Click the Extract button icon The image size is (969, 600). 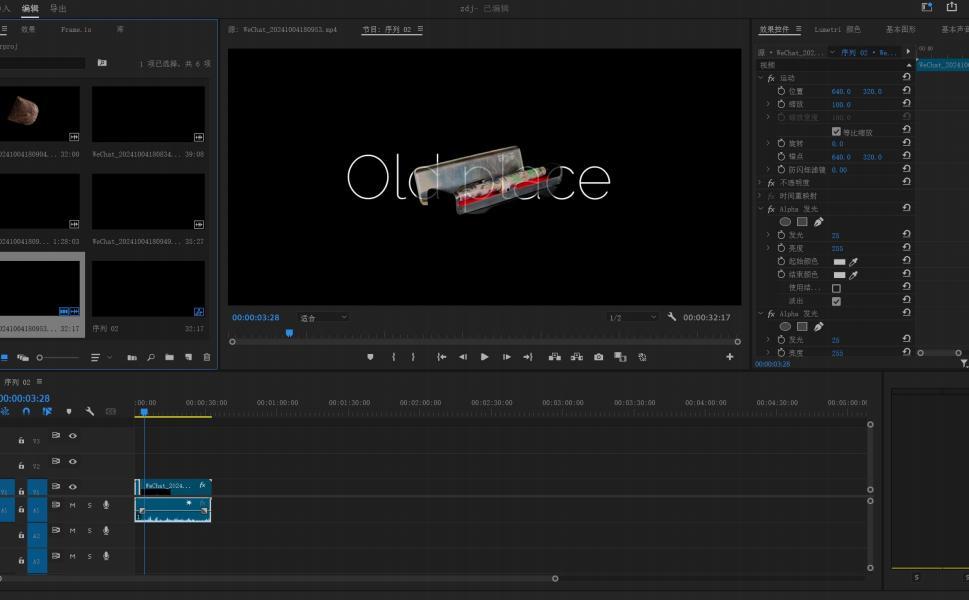[577, 357]
